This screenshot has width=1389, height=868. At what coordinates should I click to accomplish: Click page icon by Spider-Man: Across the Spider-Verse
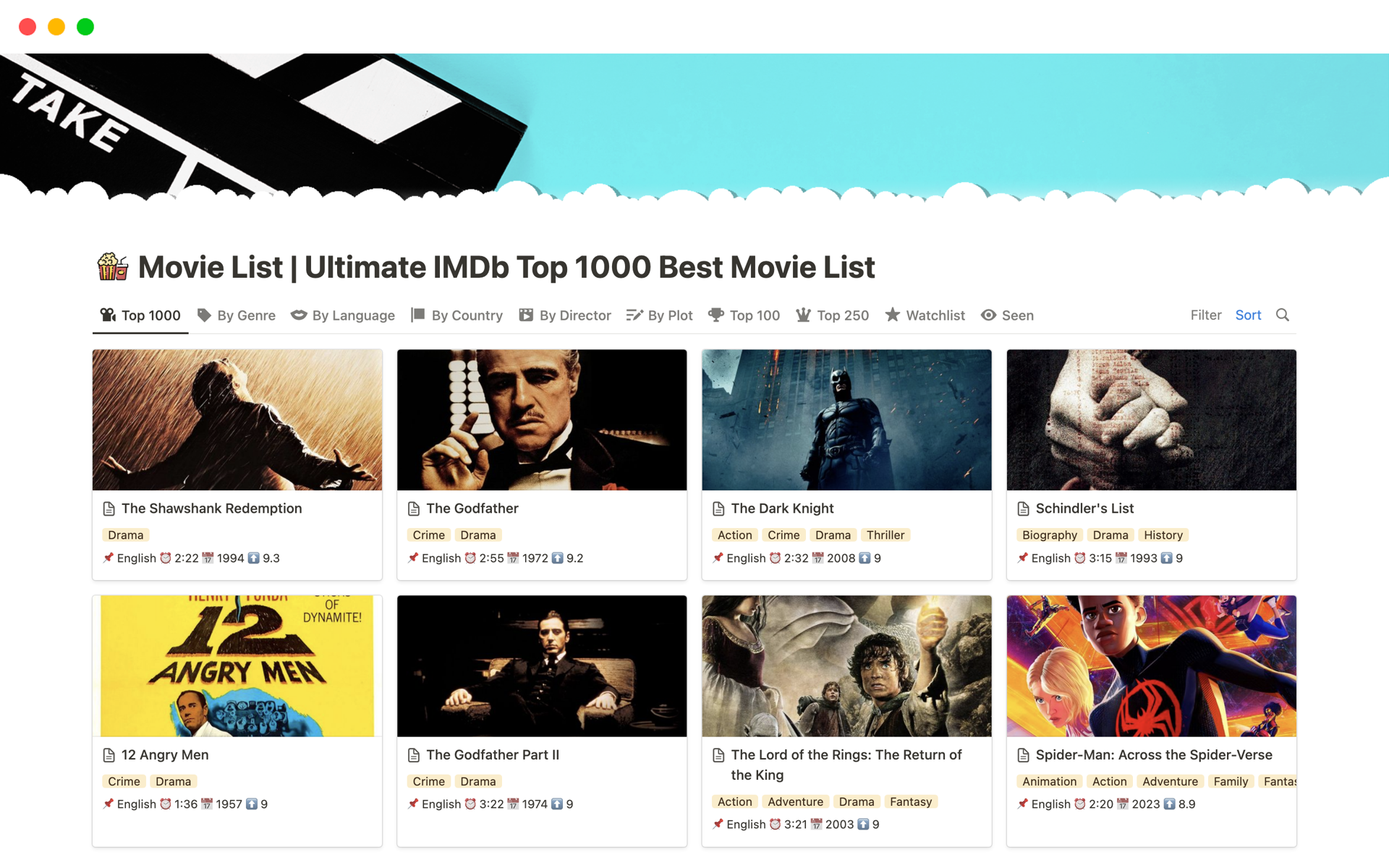click(x=1023, y=755)
